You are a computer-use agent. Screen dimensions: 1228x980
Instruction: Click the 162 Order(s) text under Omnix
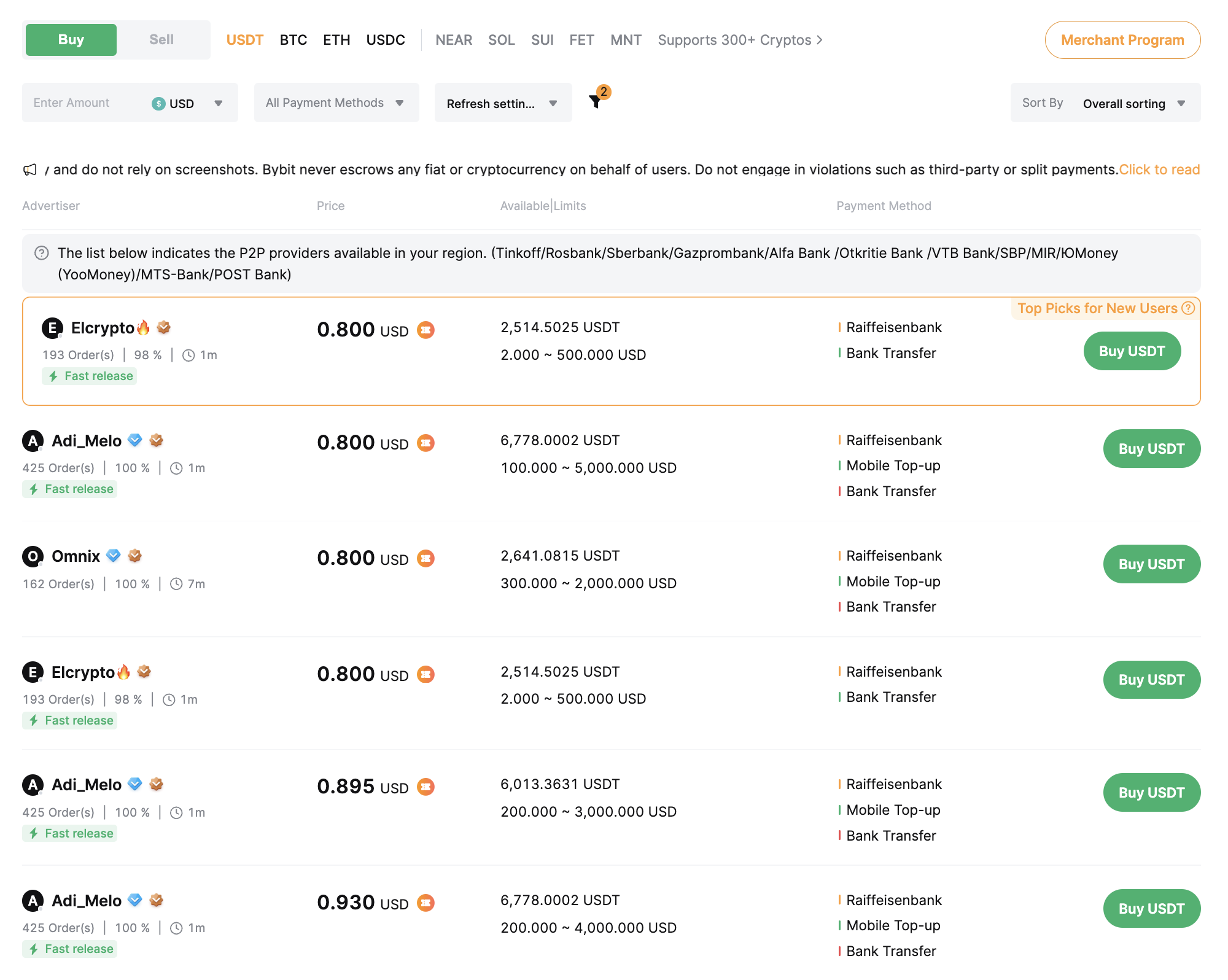pos(58,584)
